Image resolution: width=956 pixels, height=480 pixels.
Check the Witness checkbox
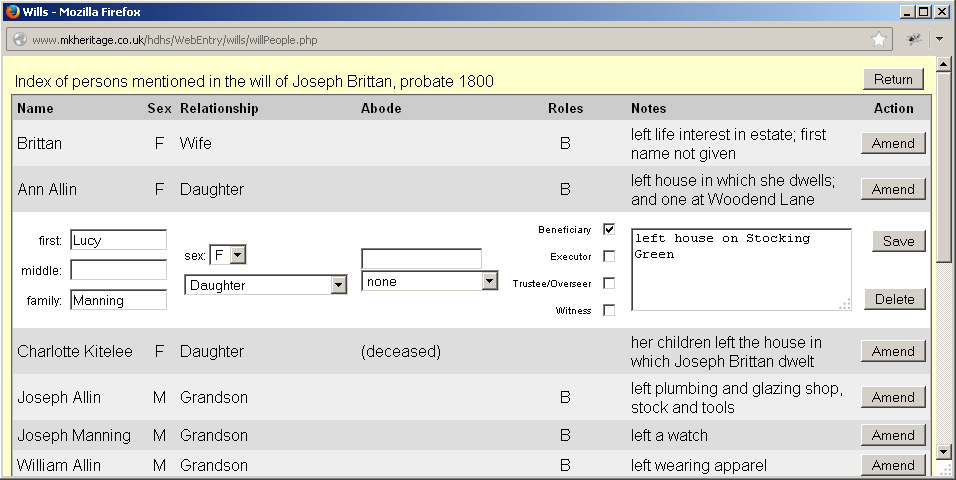609,310
